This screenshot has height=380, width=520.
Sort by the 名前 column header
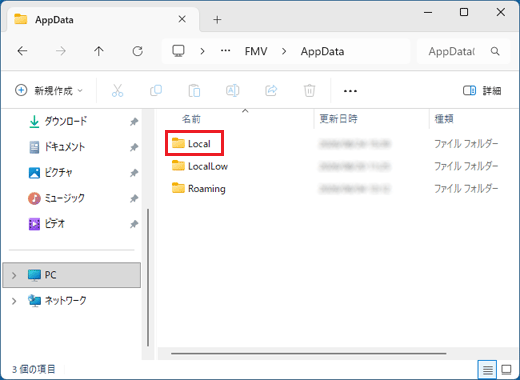[x=191, y=119]
